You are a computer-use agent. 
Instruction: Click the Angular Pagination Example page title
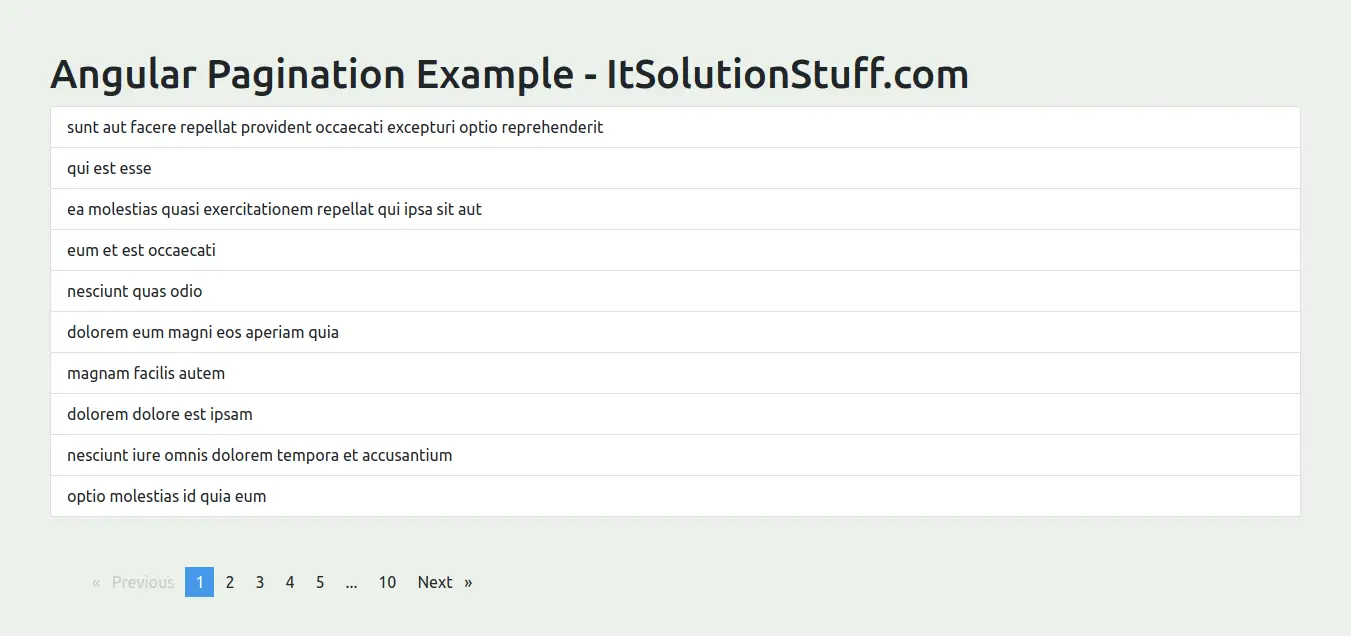[510, 74]
